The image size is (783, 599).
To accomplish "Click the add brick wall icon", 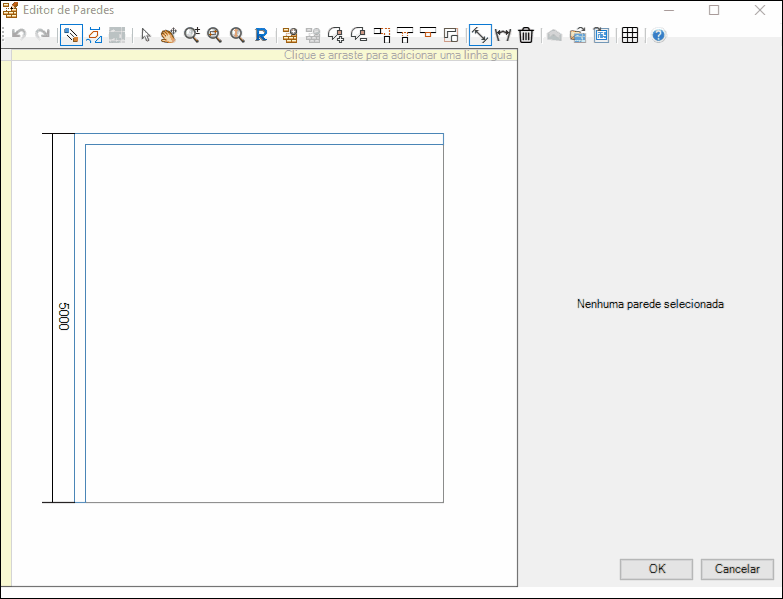I will tap(290, 35).
